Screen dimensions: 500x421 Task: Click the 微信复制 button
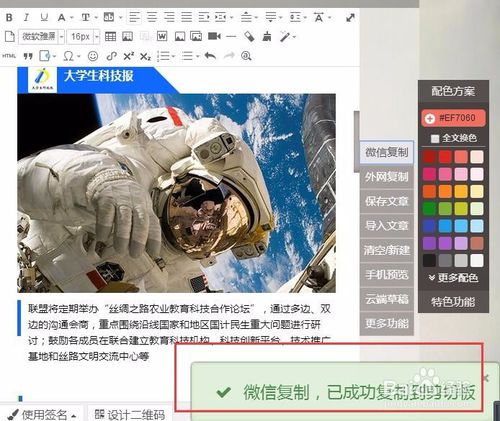tap(387, 152)
